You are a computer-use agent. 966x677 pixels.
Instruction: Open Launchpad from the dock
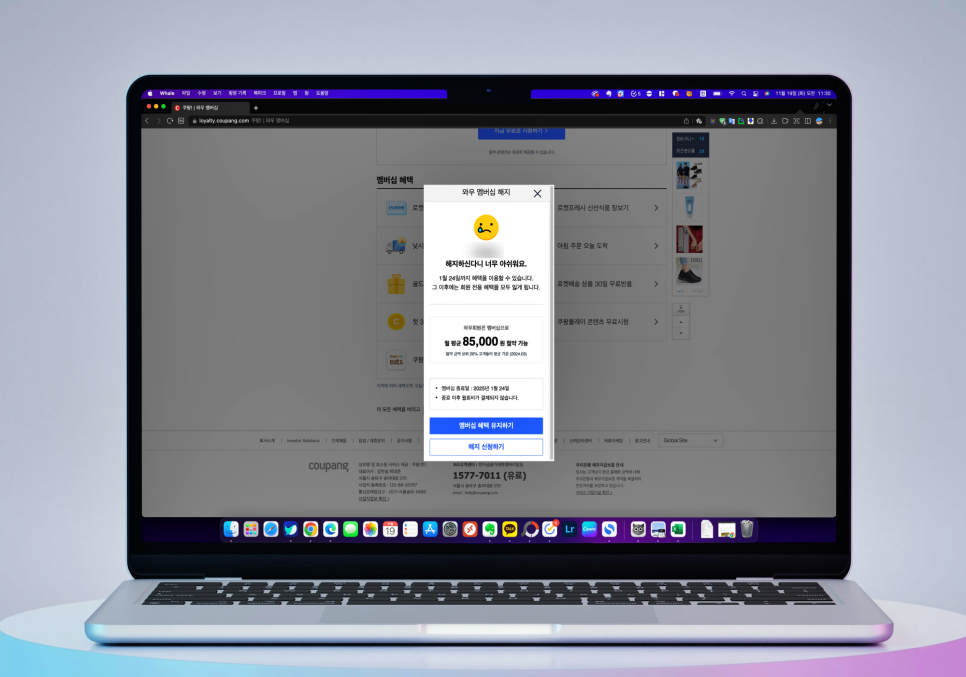[x=251, y=529]
